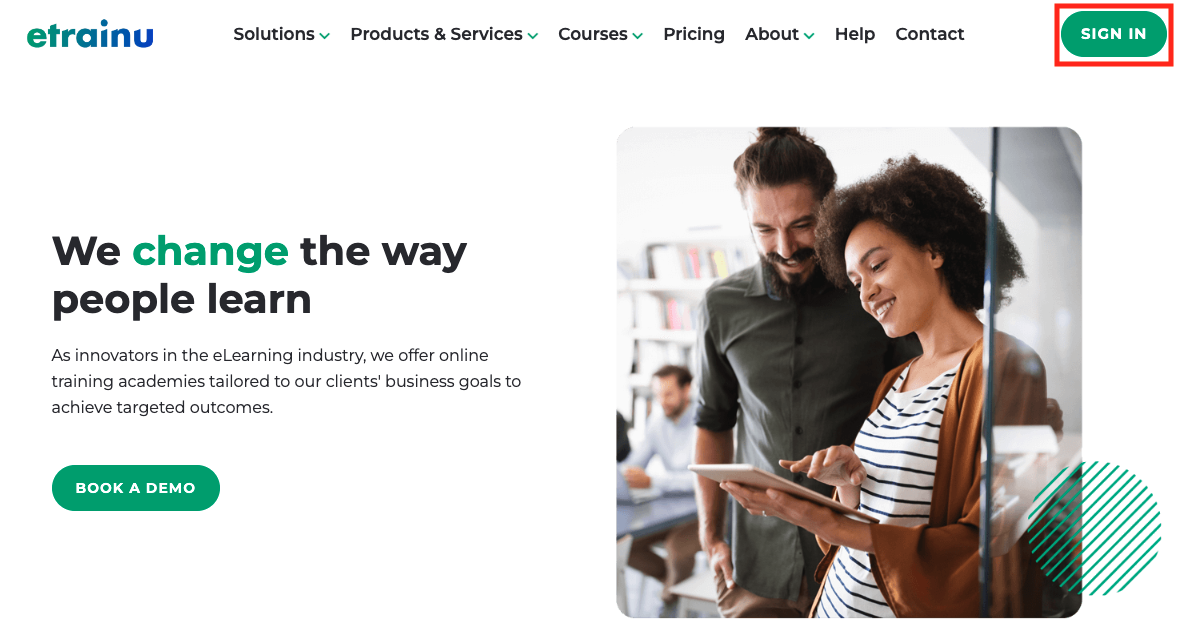Click the hero photo of two people
Image resolution: width=1194 pixels, height=633 pixels.
coord(848,372)
